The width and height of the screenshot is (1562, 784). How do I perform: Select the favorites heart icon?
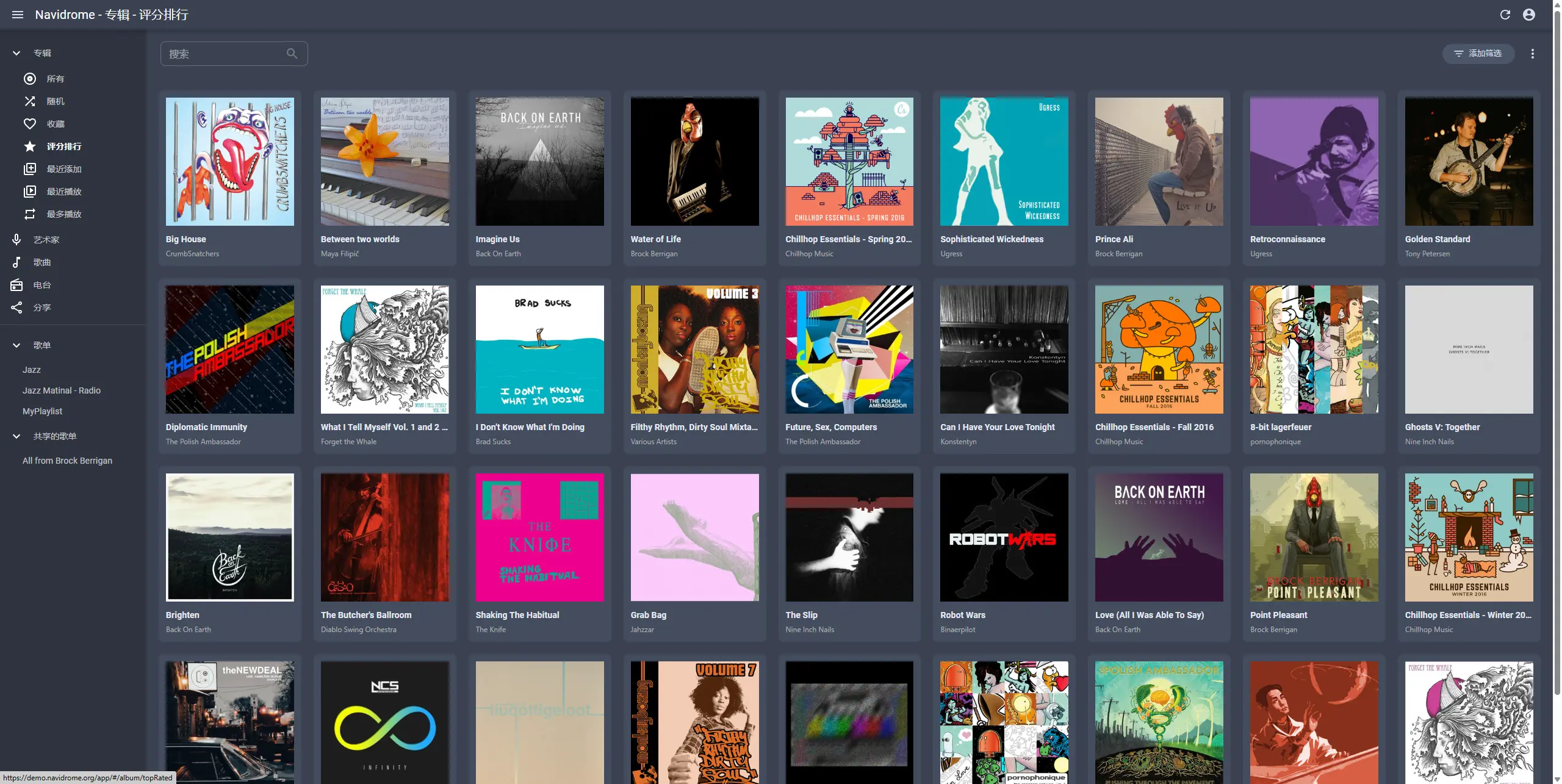point(29,124)
